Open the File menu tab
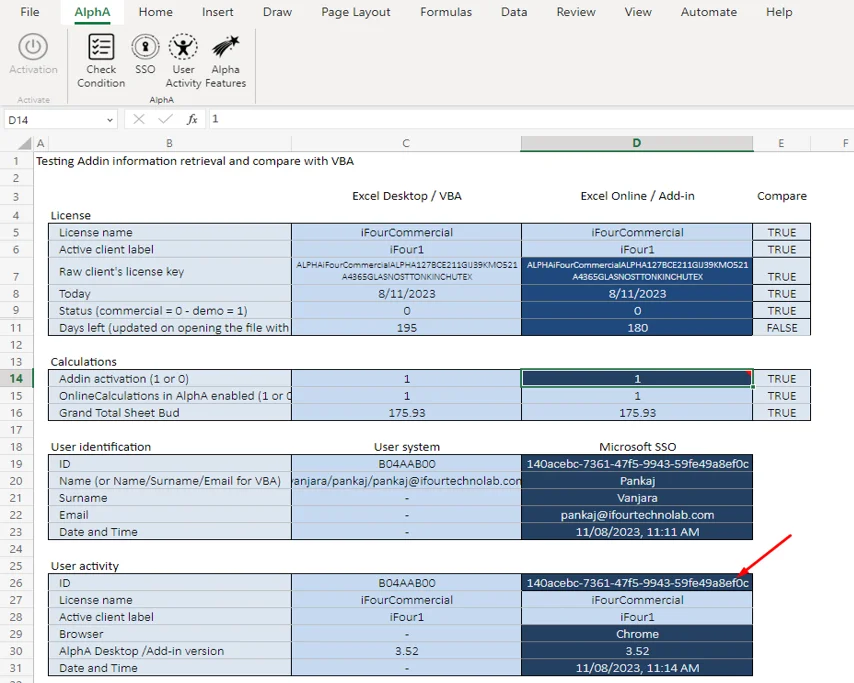This screenshot has width=854, height=683. coord(29,12)
